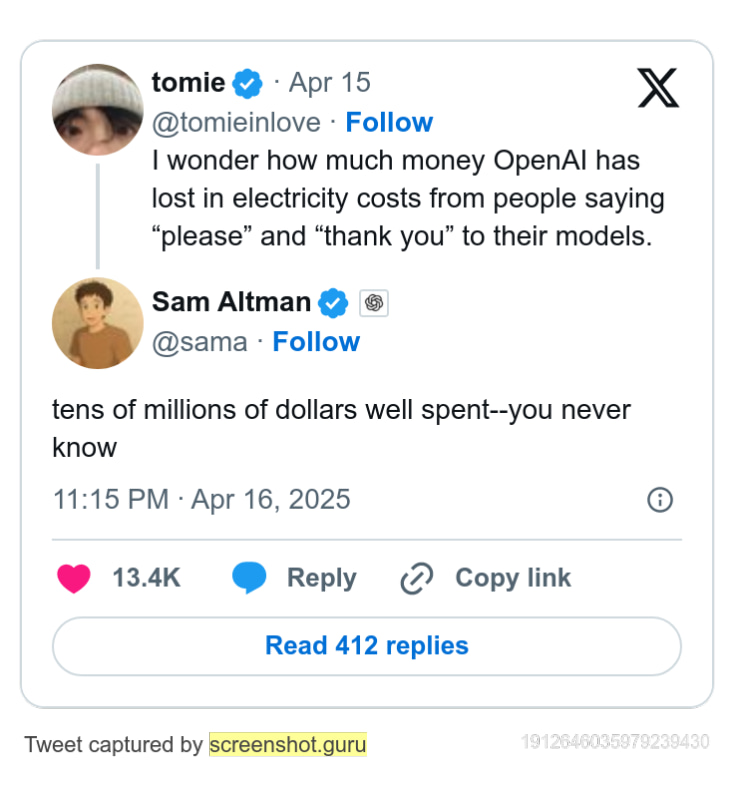Click the blue reply speech bubble icon
734x800 pixels.
point(249,578)
